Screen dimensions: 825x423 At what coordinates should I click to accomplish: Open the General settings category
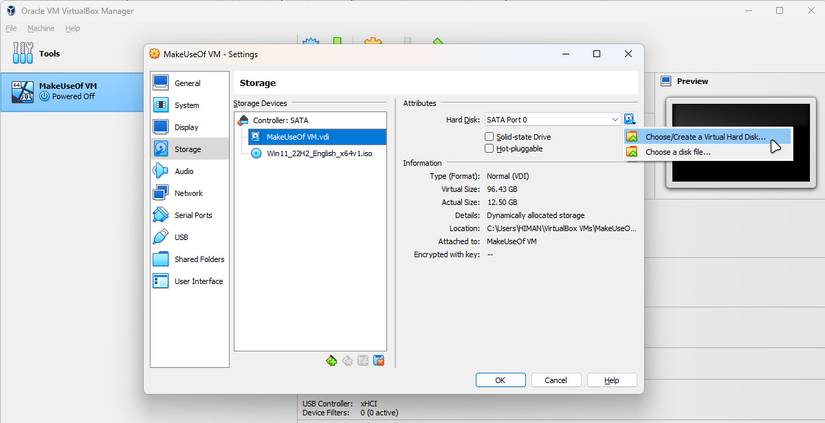click(189, 83)
